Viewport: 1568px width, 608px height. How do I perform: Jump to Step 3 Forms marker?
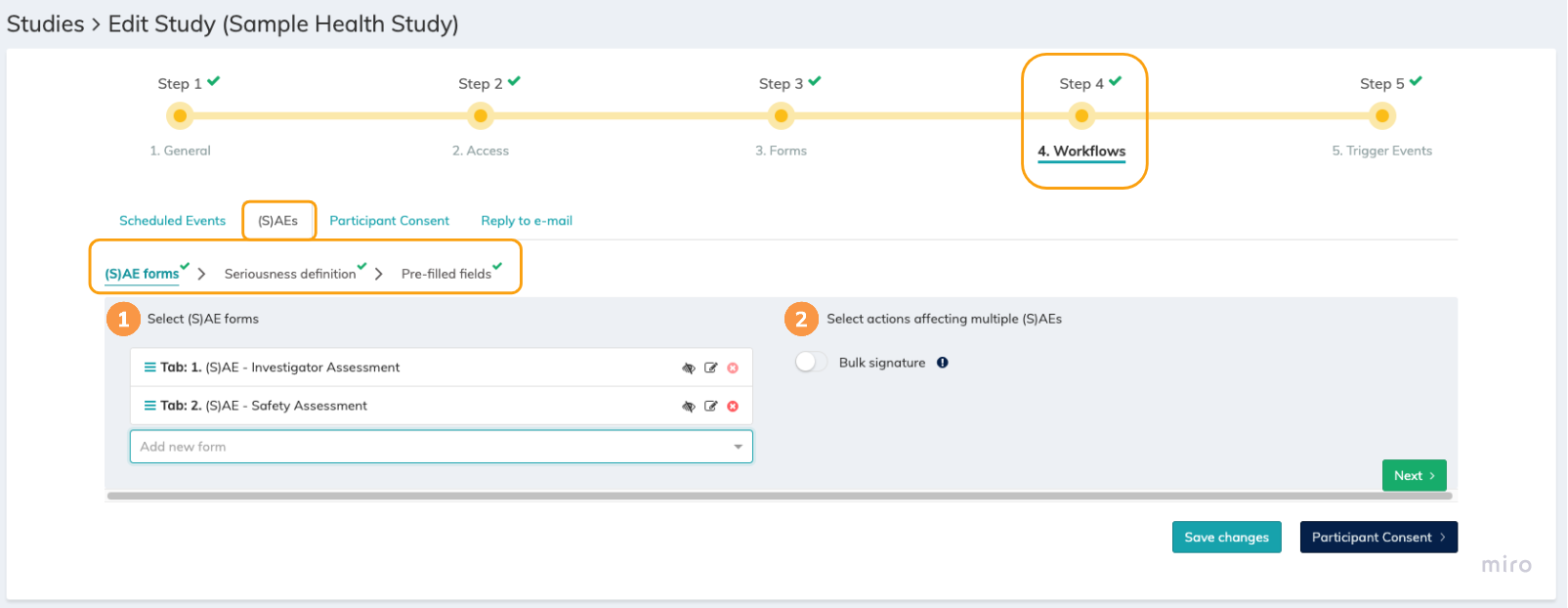pyautogui.click(x=781, y=116)
